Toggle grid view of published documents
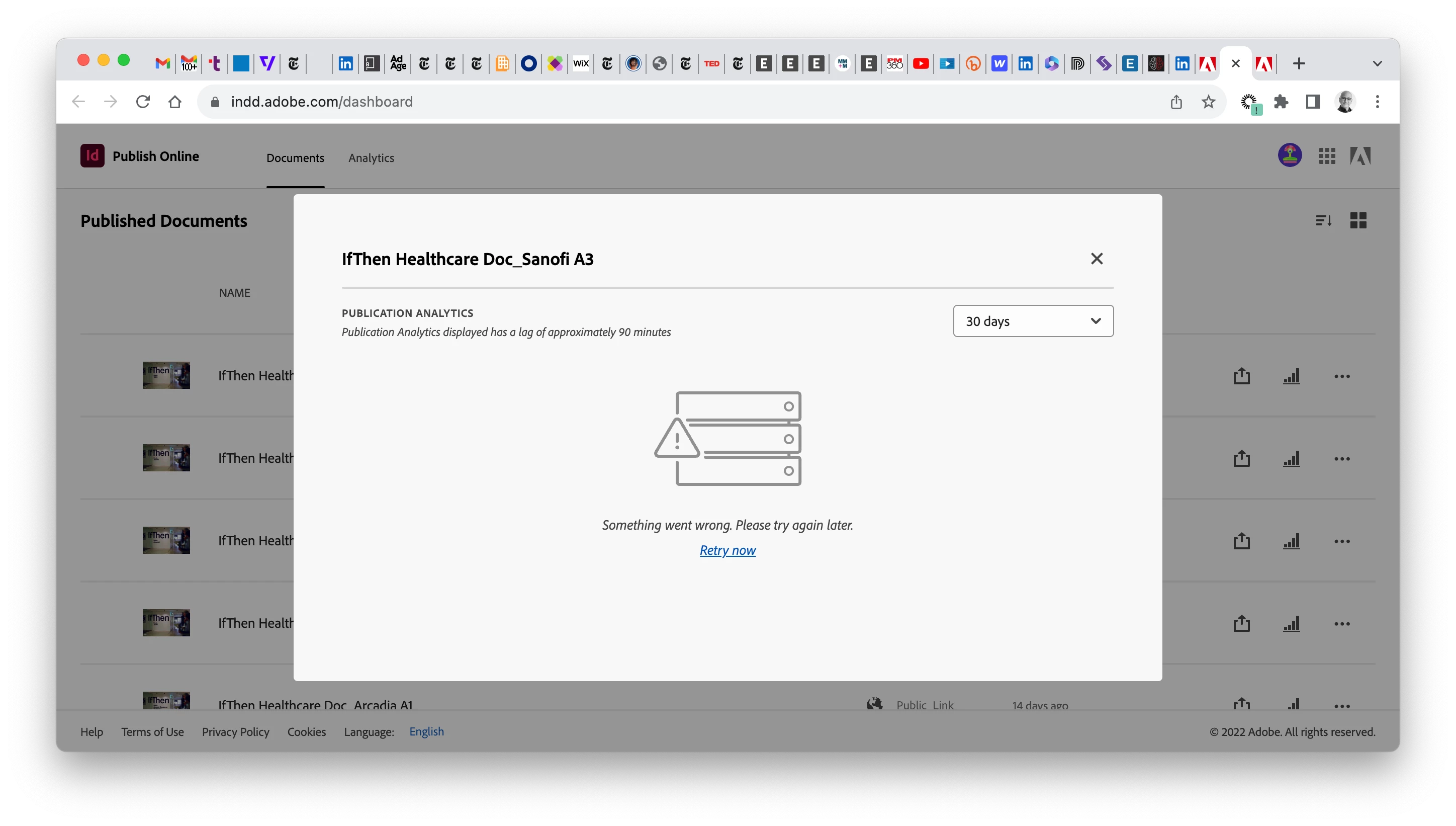1456x826 pixels. (1358, 220)
